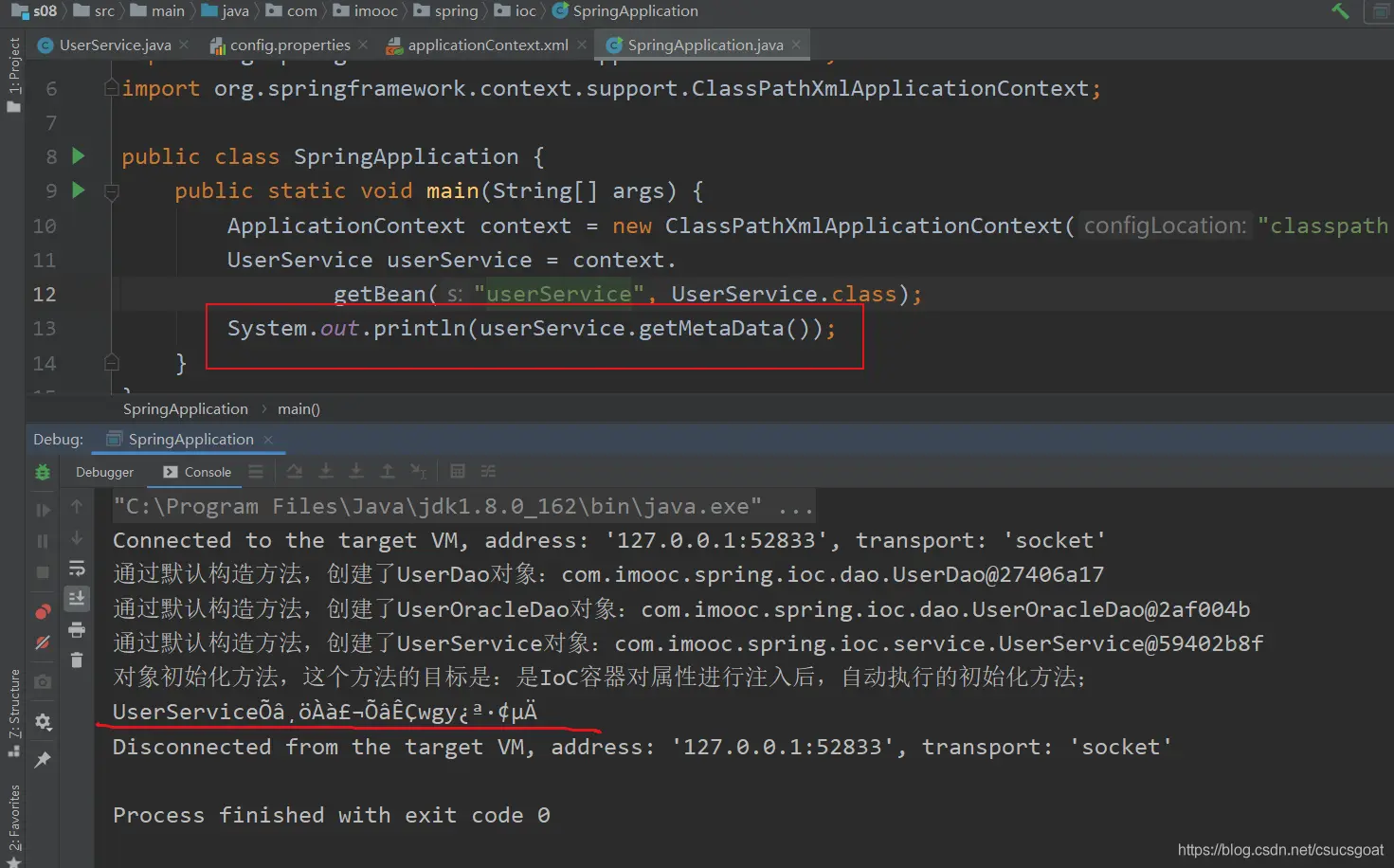Image resolution: width=1394 pixels, height=868 pixels.
Task: Switch to the Debugger tab
Action: coord(104,472)
